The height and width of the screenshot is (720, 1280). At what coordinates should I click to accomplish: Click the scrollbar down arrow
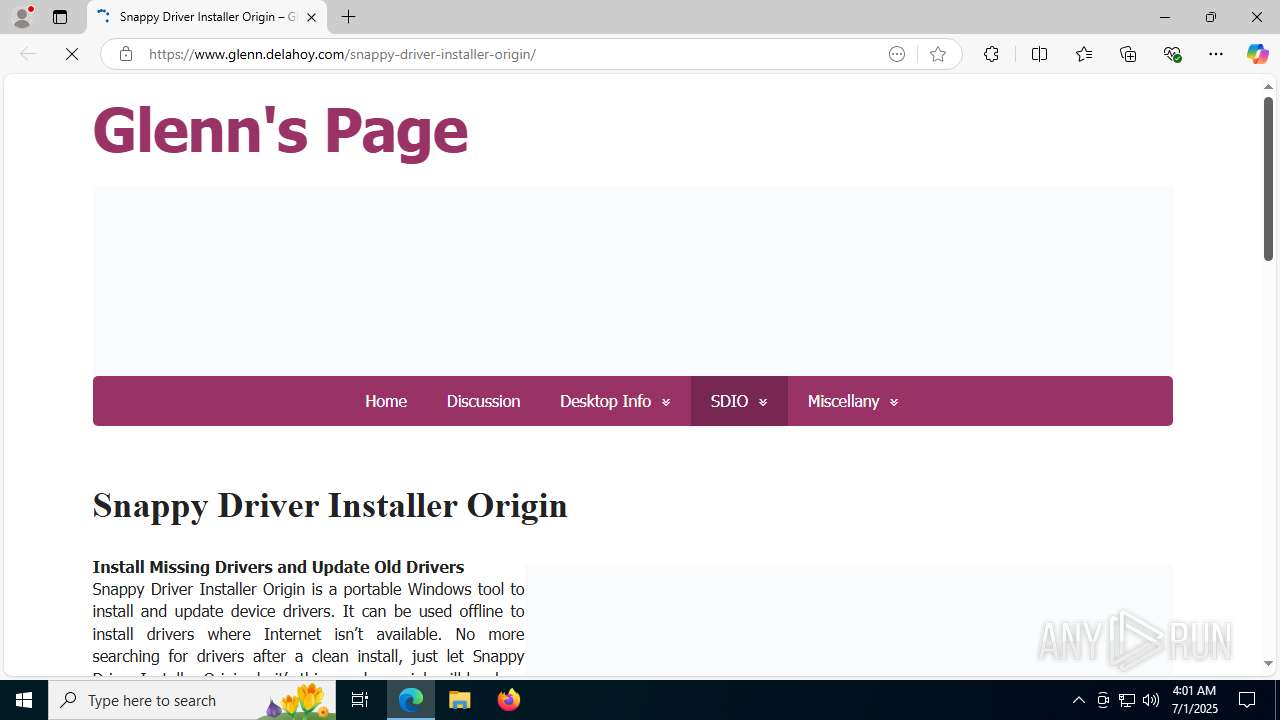(1268, 664)
